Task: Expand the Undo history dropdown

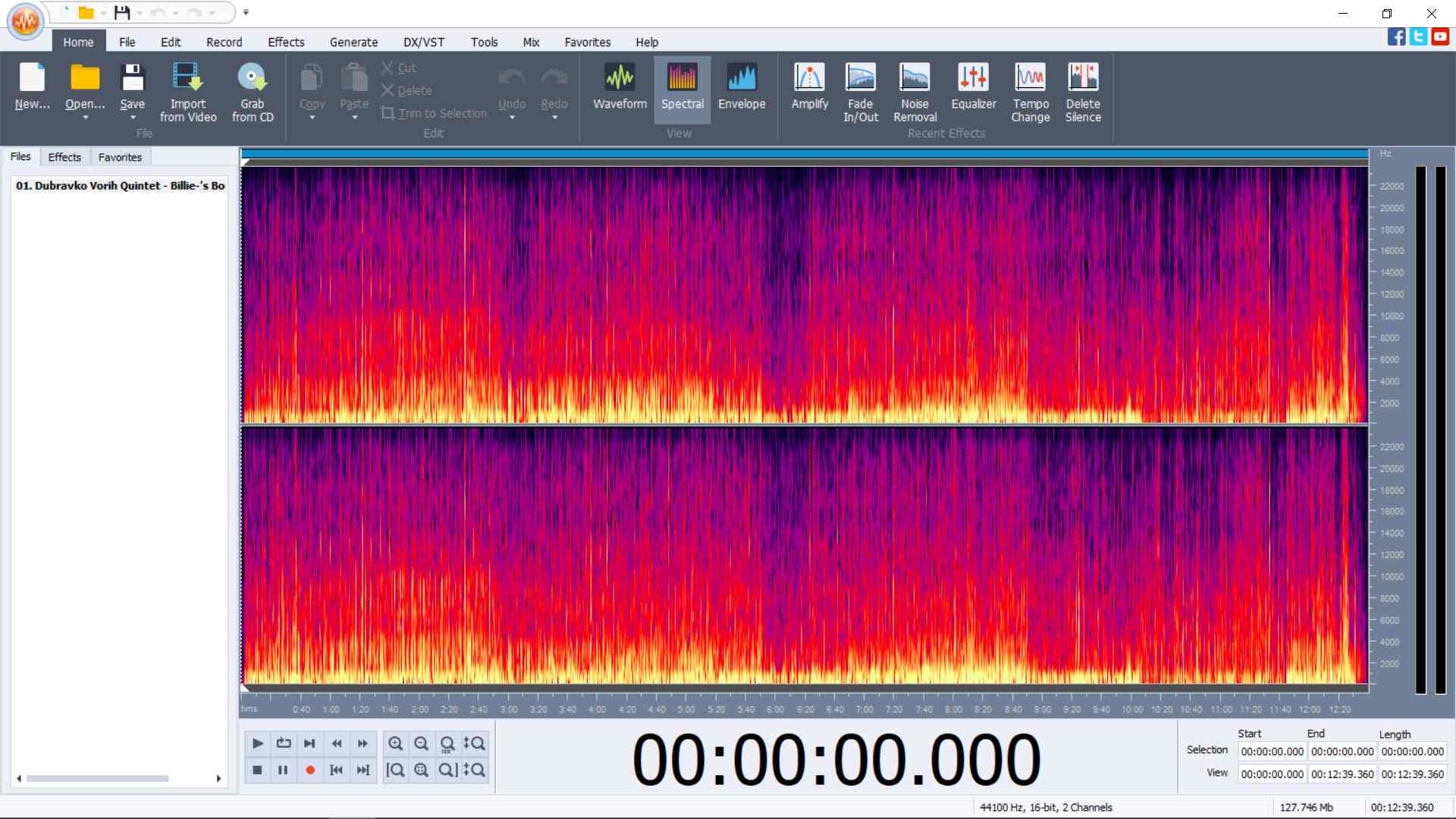Action: click(x=512, y=118)
